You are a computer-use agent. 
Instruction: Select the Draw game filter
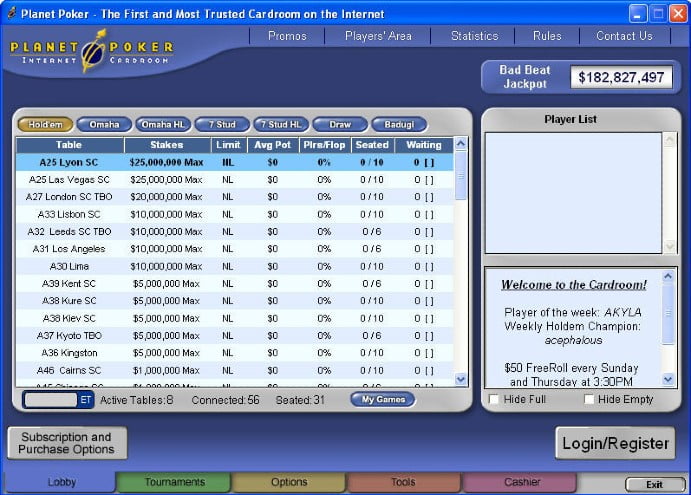point(340,125)
